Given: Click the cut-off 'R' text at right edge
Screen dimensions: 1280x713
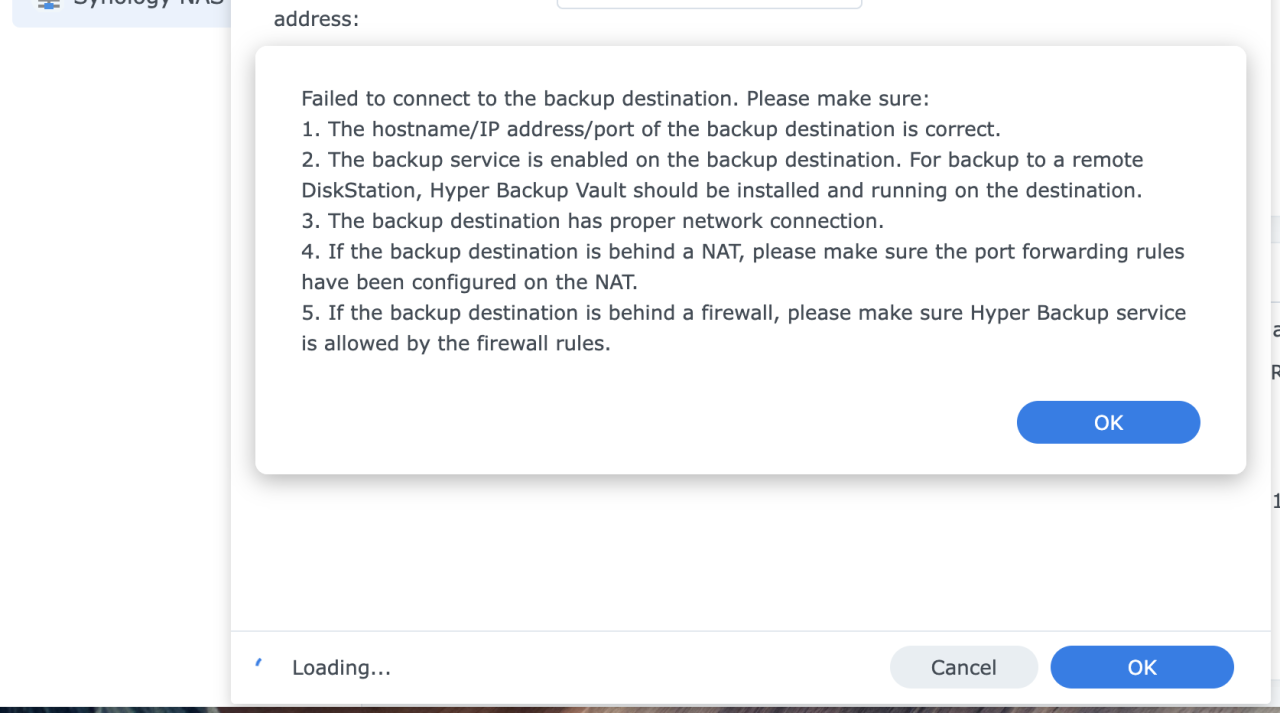Looking at the screenshot, I should pos(1275,372).
